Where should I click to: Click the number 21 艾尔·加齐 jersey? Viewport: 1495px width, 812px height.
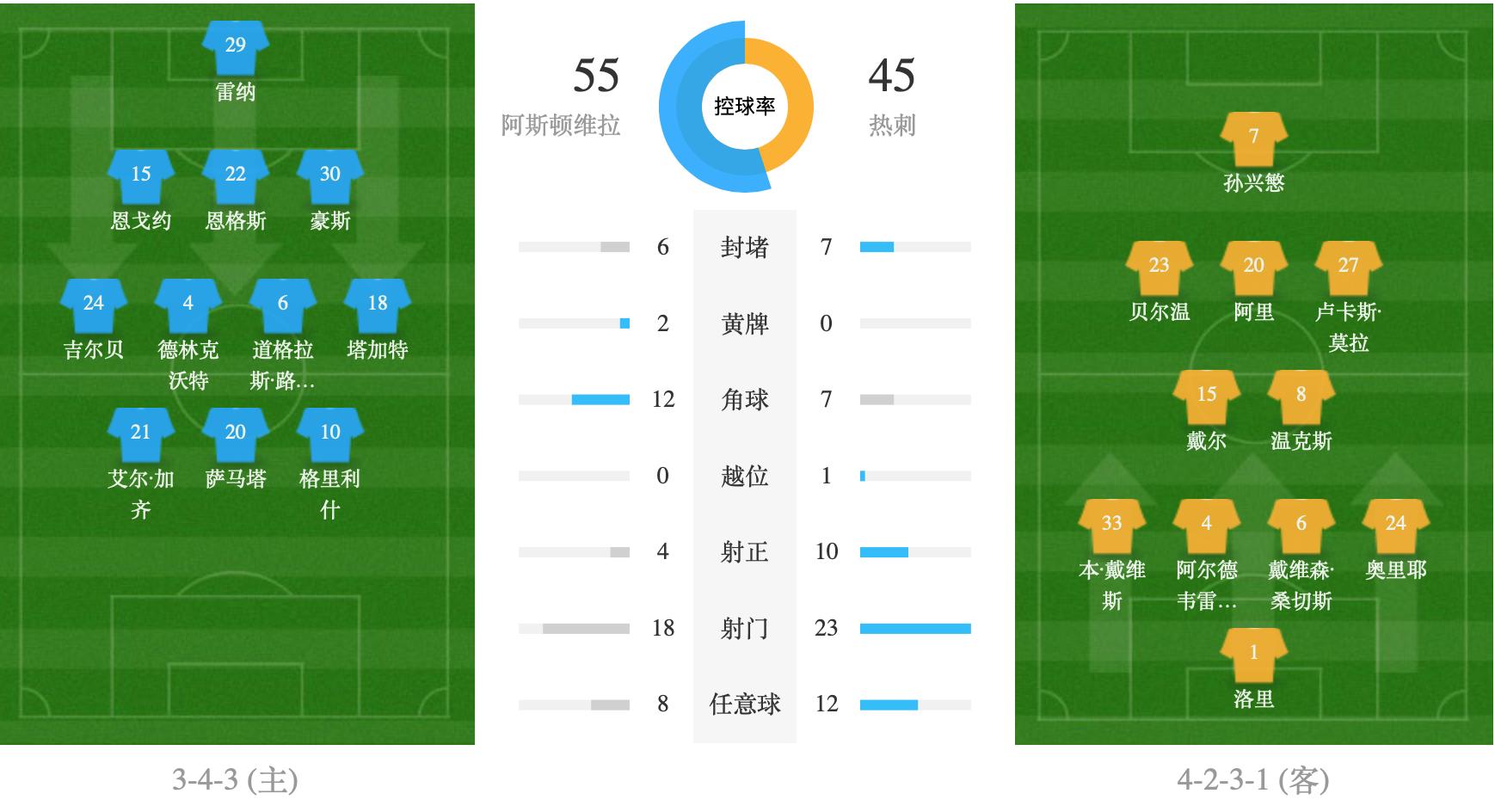pyautogui.click(x=141, y=434)
